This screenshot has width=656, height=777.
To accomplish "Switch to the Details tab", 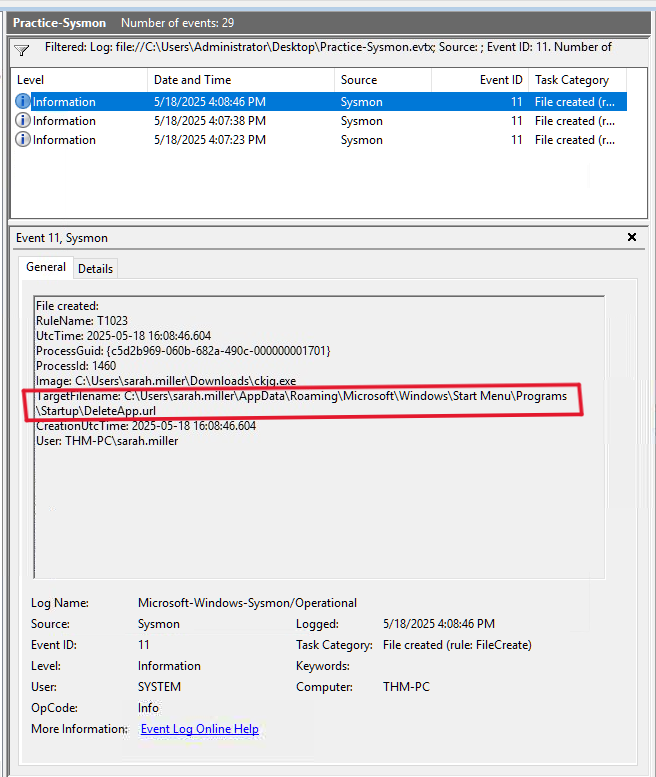I will point(95,268).
